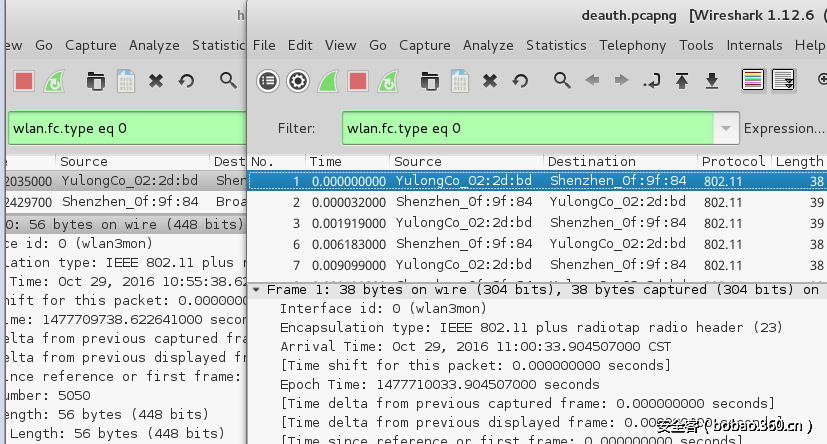Toggle auto-scroll in live capture
The height and width of the screenshot is (444, 827).
[783, 81]
